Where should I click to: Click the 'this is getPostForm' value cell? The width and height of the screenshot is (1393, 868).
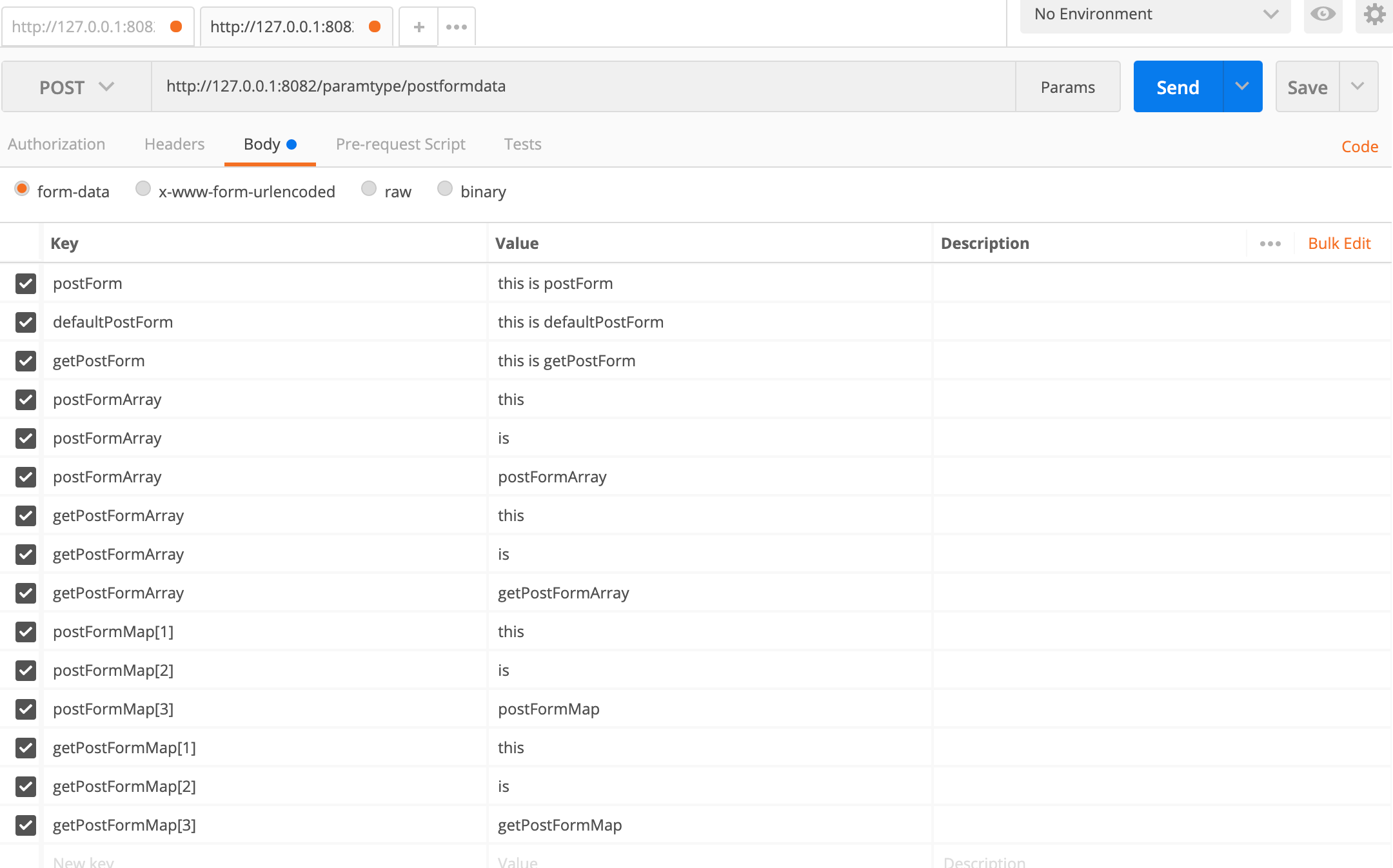point(710,360)
